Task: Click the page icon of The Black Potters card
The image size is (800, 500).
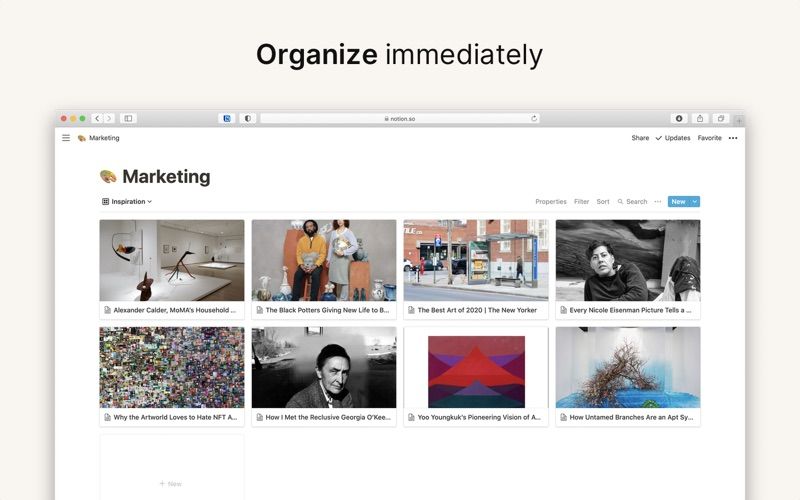Action: [260, 310]
